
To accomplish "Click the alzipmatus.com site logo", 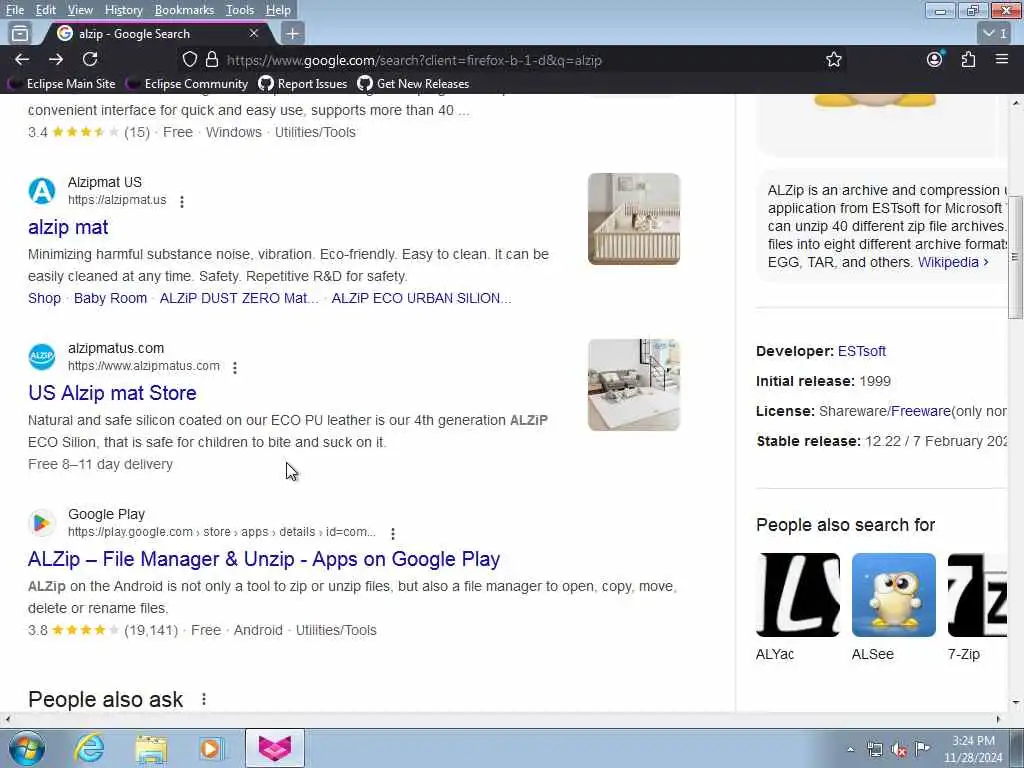I will (42, 357).
